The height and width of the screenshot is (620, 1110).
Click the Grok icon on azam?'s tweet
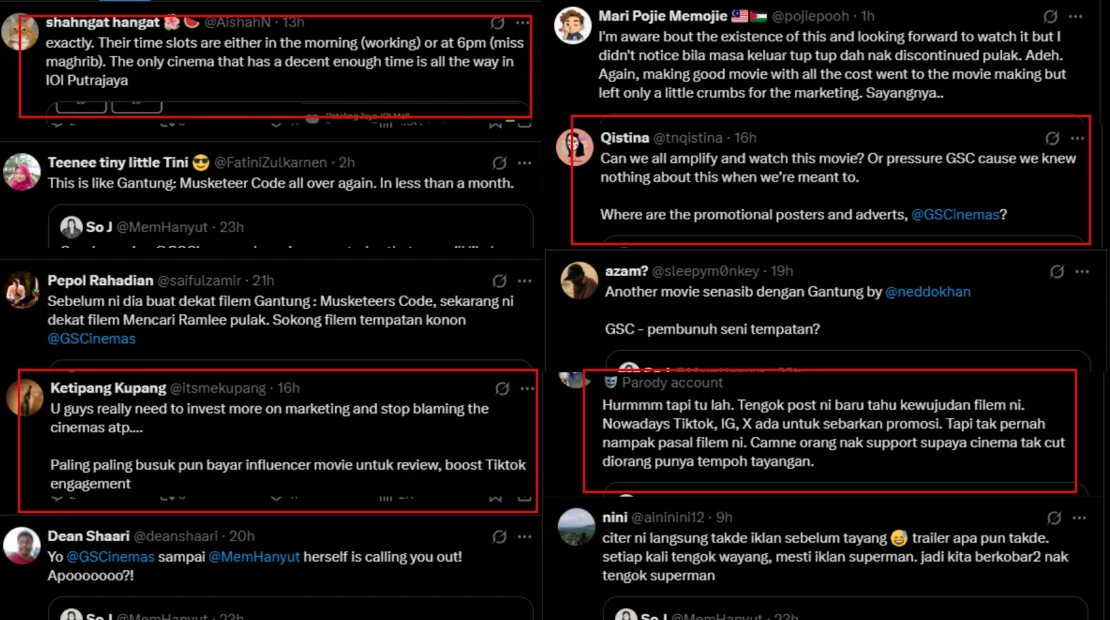click(1057, 271)
